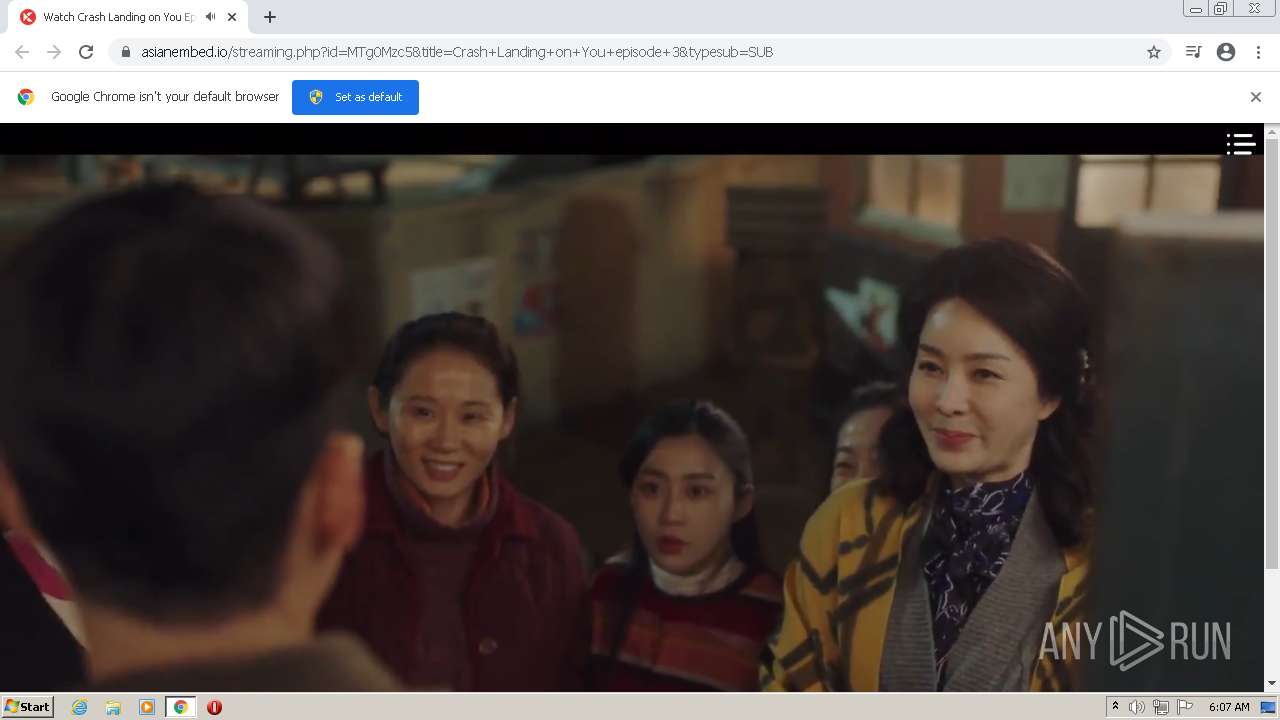Open Windows Media Player from the taskbar
This screenshot has width=1280, height=720.
(x=147, y=707)
